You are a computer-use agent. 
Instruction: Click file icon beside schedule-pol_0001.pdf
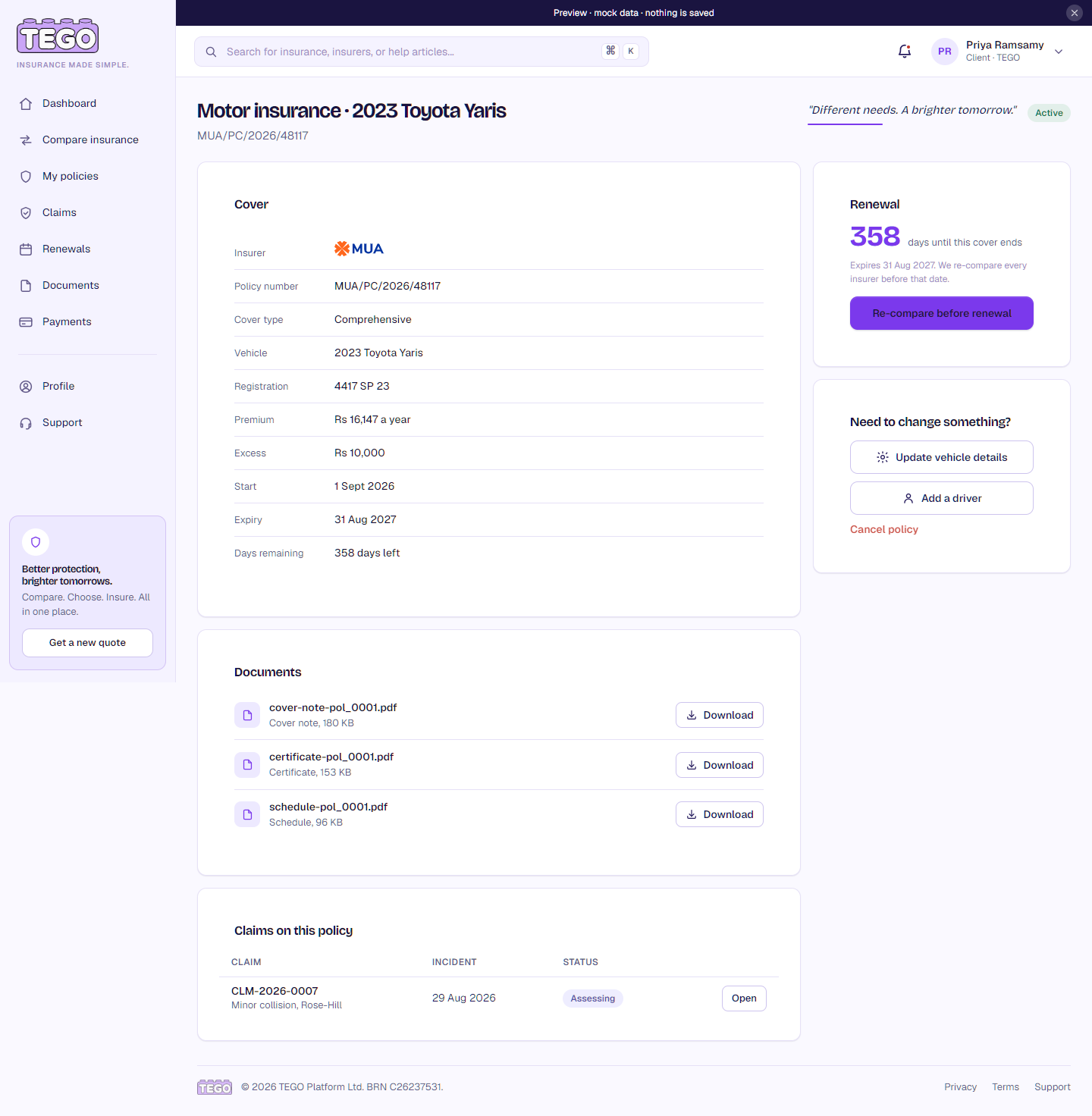[247, 814]
